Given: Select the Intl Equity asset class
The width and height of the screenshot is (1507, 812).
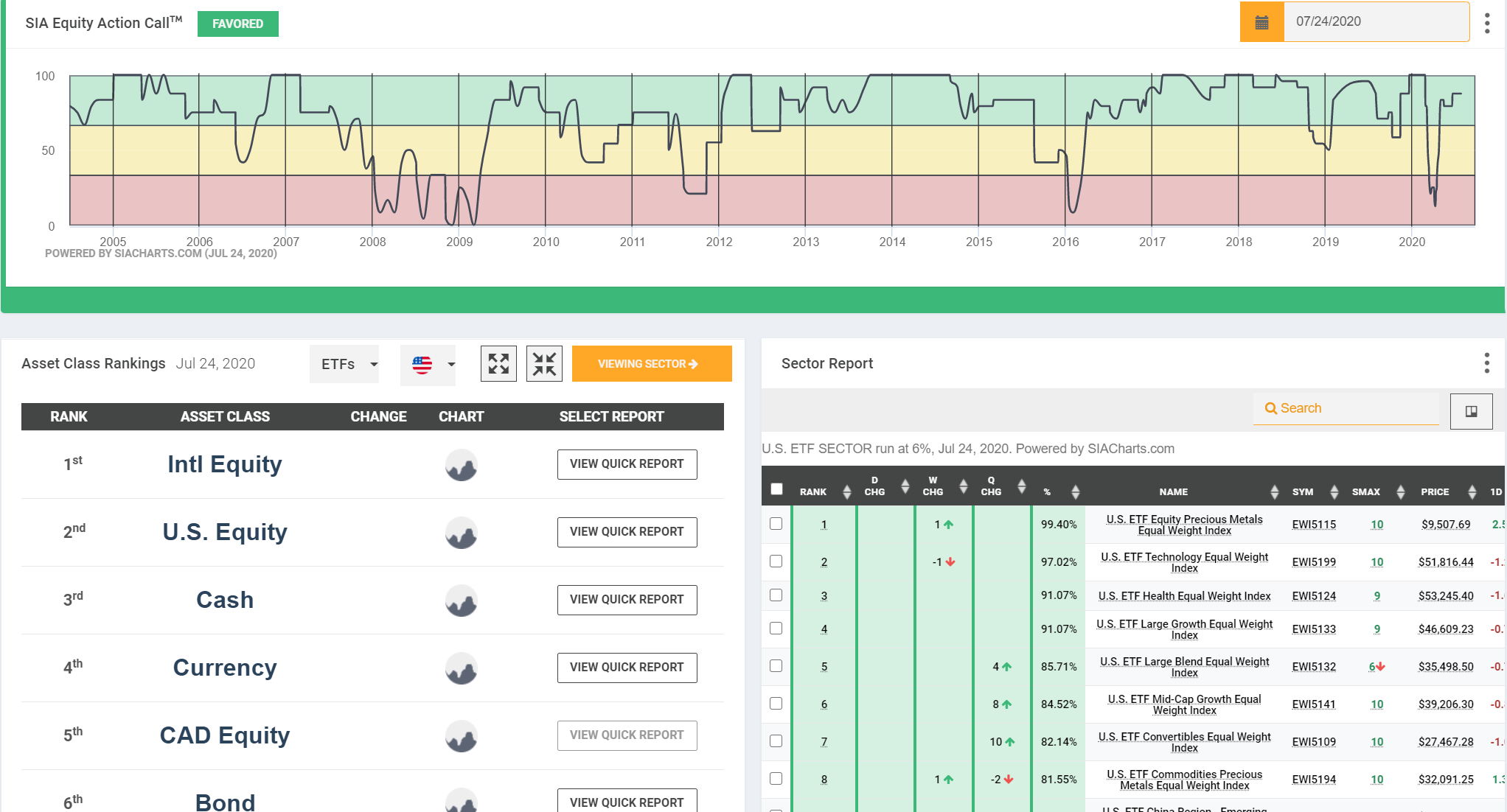Looking at the screenshot, I should coord(225,464).
